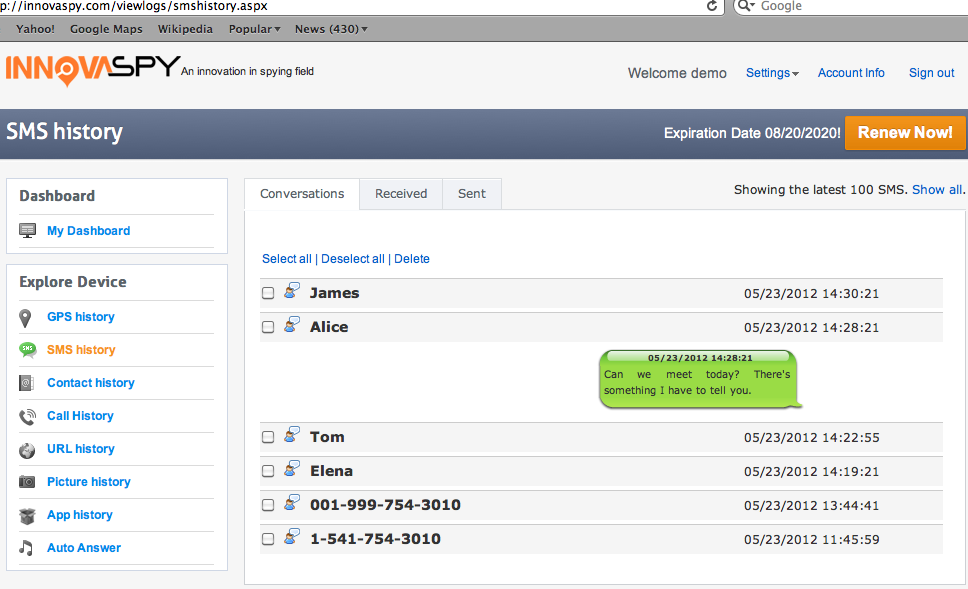Click the Call History phone icon

pyautogui.click(x=27, y=417)
